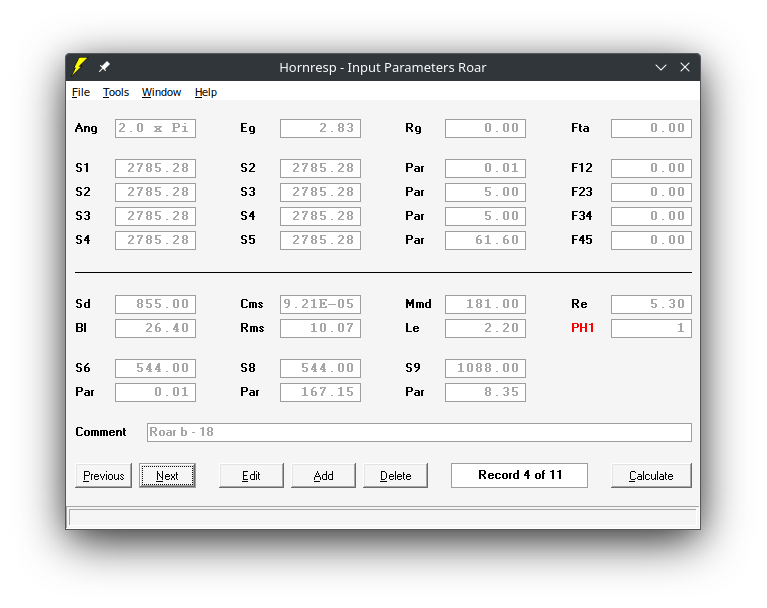The image size is (767, 608).
Task: Click the Le field showing 2.20
Action: coord(485,328)
